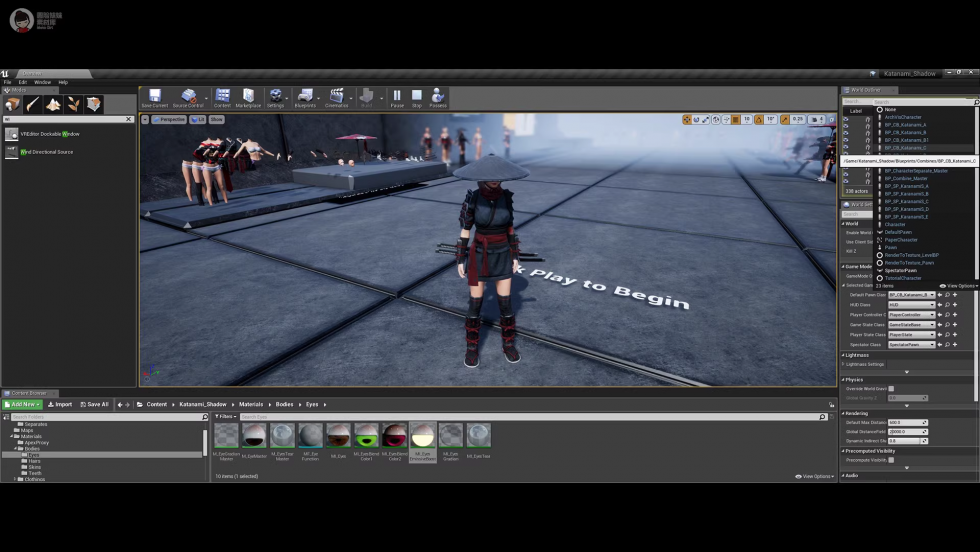Image resolution: width=980 pixels, height=552 pixels.
Task: Click the Dynamic Indirect Shadows value slider
Action: tap(908, 441)
